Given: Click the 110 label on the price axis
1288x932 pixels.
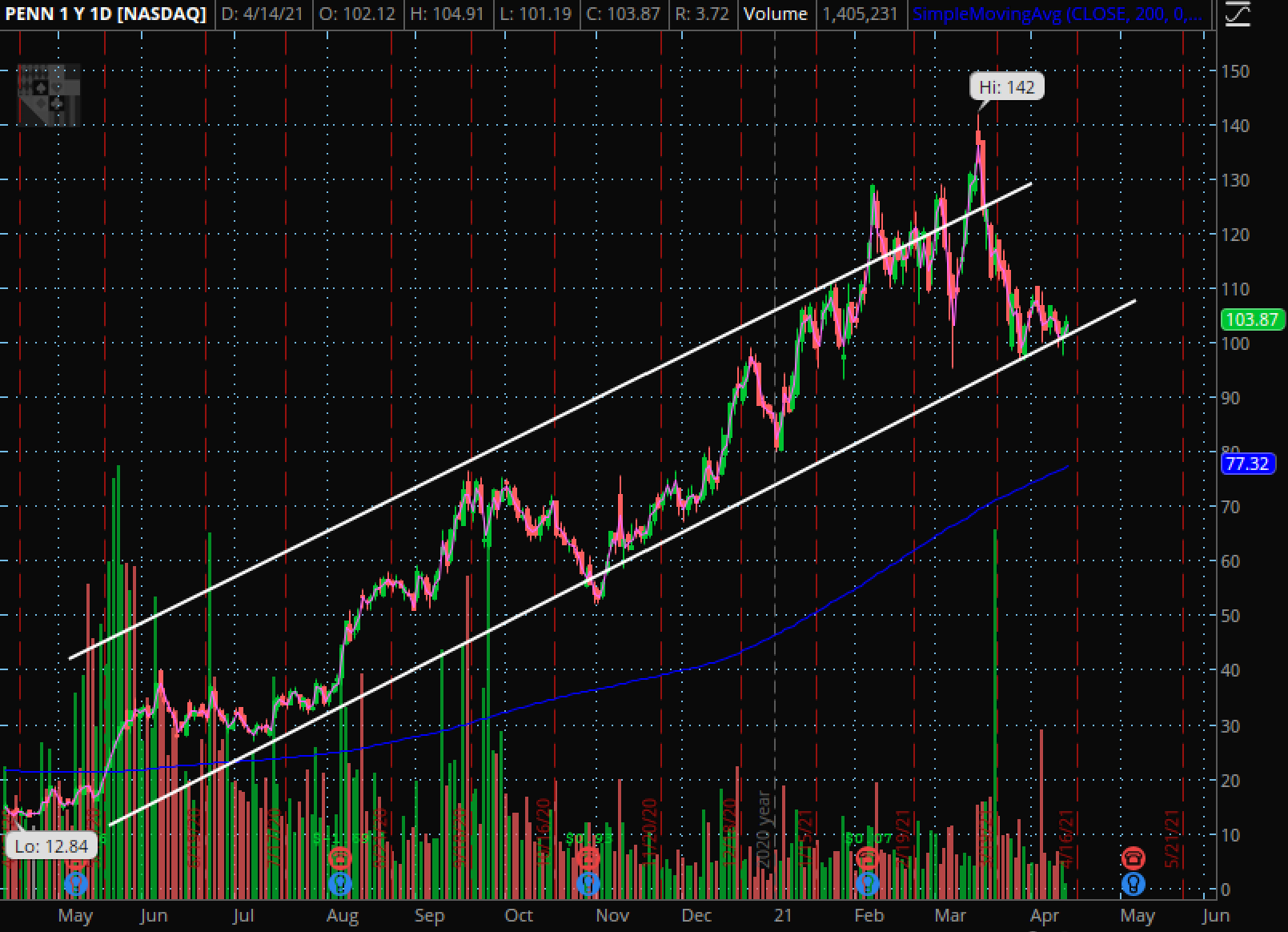Looking at the screenshot, I should (1235, 289).
